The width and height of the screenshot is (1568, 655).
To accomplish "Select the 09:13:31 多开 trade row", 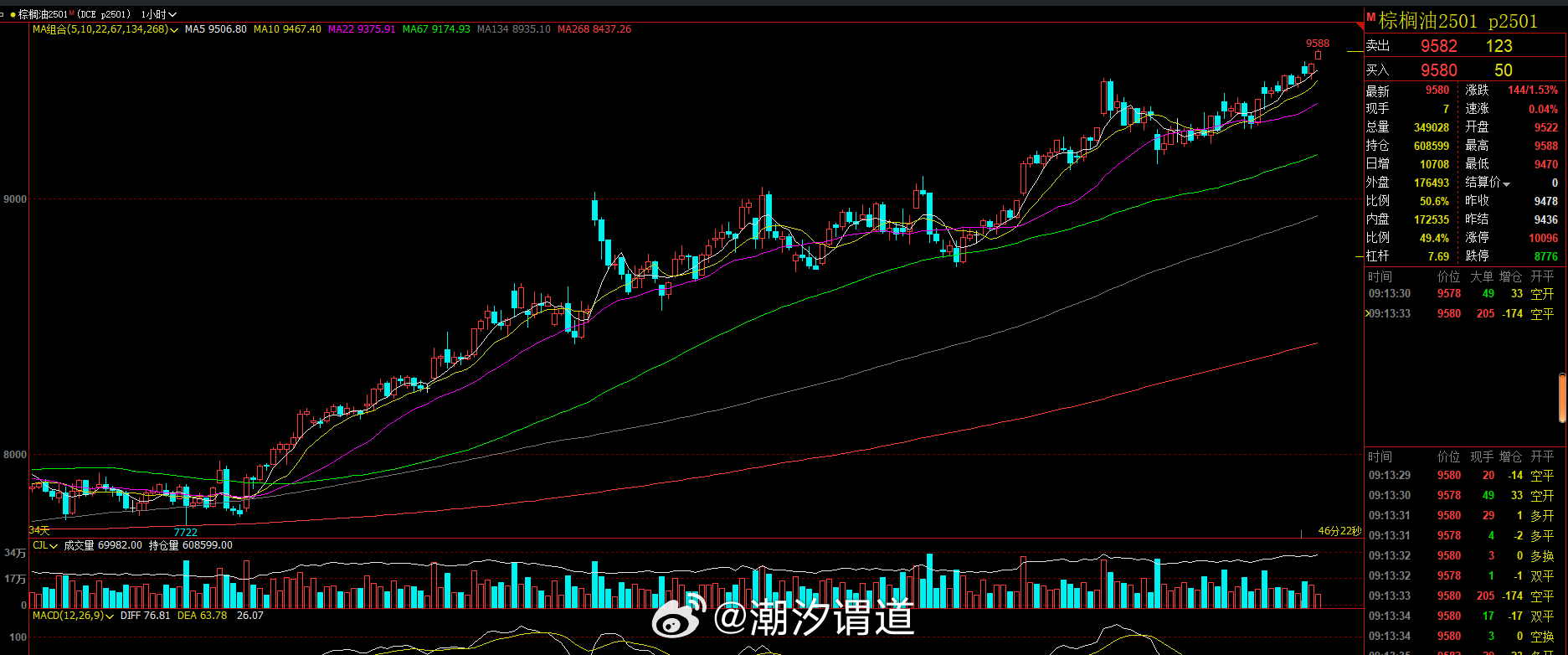I will [x=1461, y=515].
